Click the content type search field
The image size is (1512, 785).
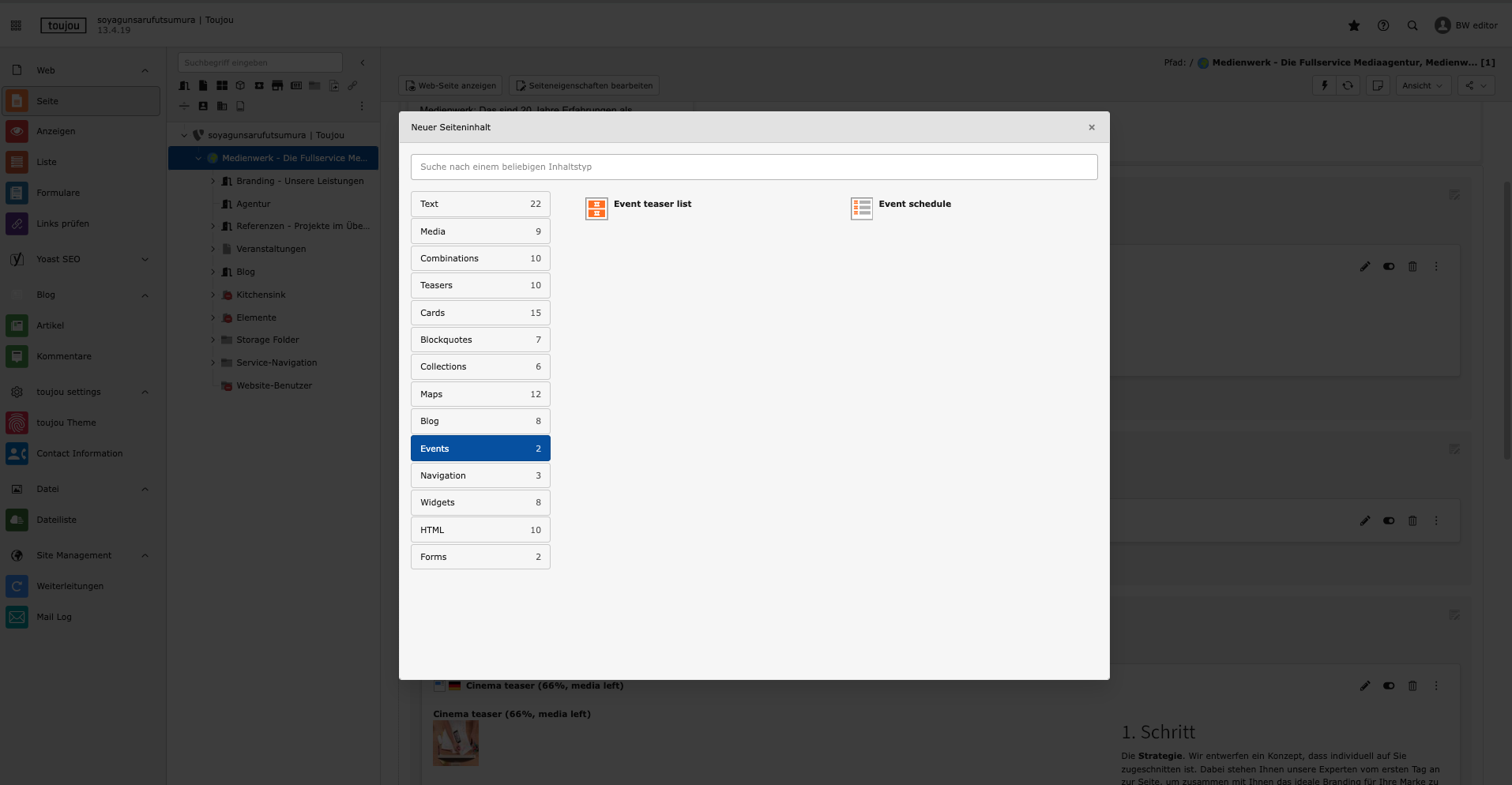tap(754, 167)
